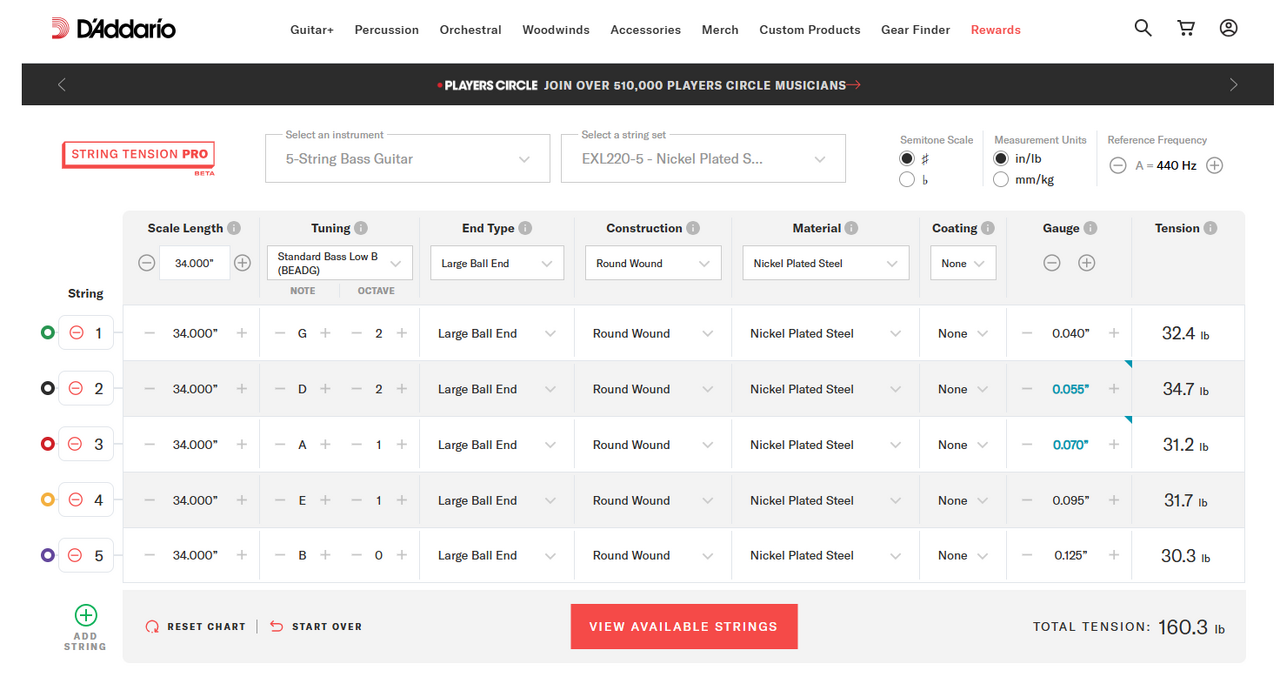Select in/lb measurement units
The height and width of the screenshot is (677, 1280).
coord(1001,159)
